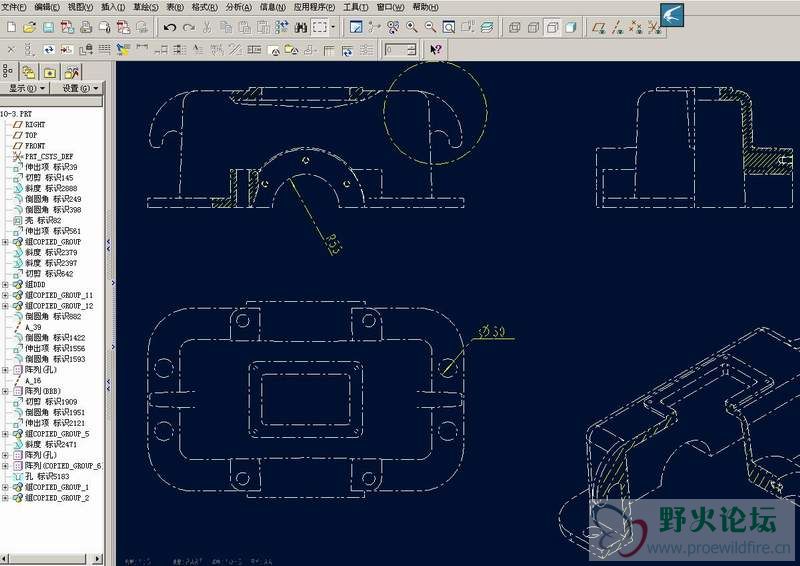
Task: Switch to wireframe display style
Action: [515, 27]
